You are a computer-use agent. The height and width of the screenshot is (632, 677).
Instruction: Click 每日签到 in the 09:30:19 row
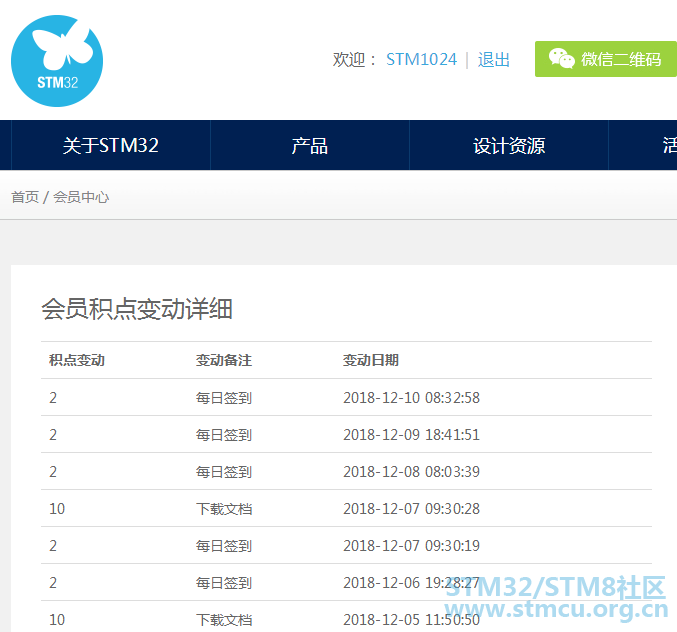(224, 546)
